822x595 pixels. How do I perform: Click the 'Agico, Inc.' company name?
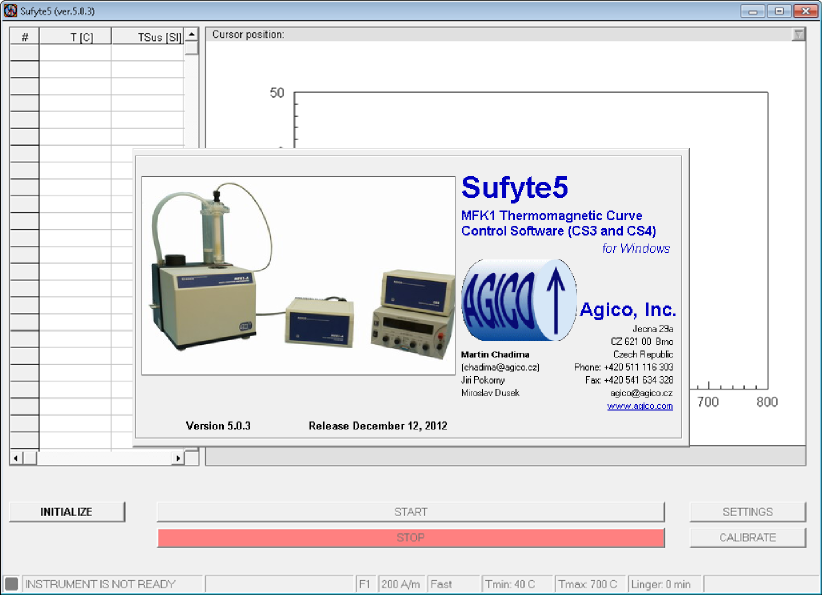(628, 309)
